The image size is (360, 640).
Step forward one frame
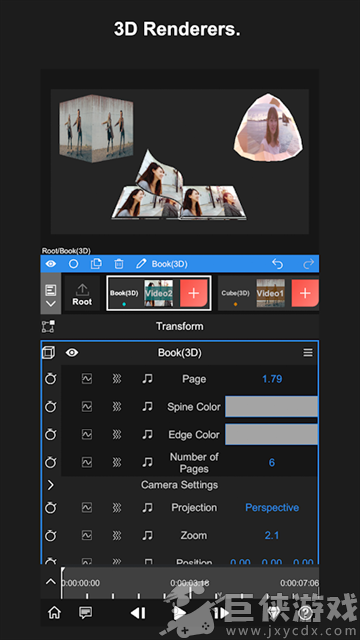[221, 613]
